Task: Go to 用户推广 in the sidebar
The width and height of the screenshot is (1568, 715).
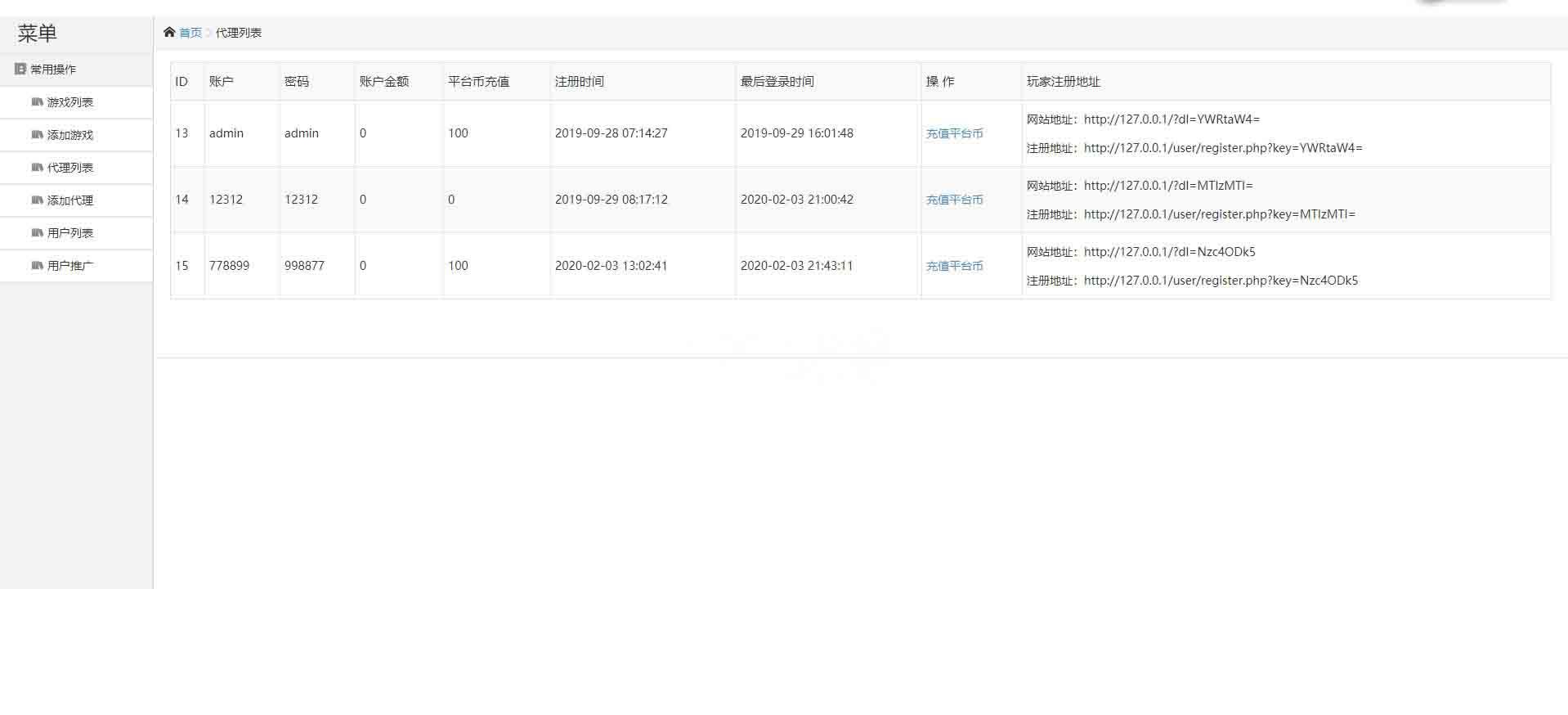Action: 70,266
